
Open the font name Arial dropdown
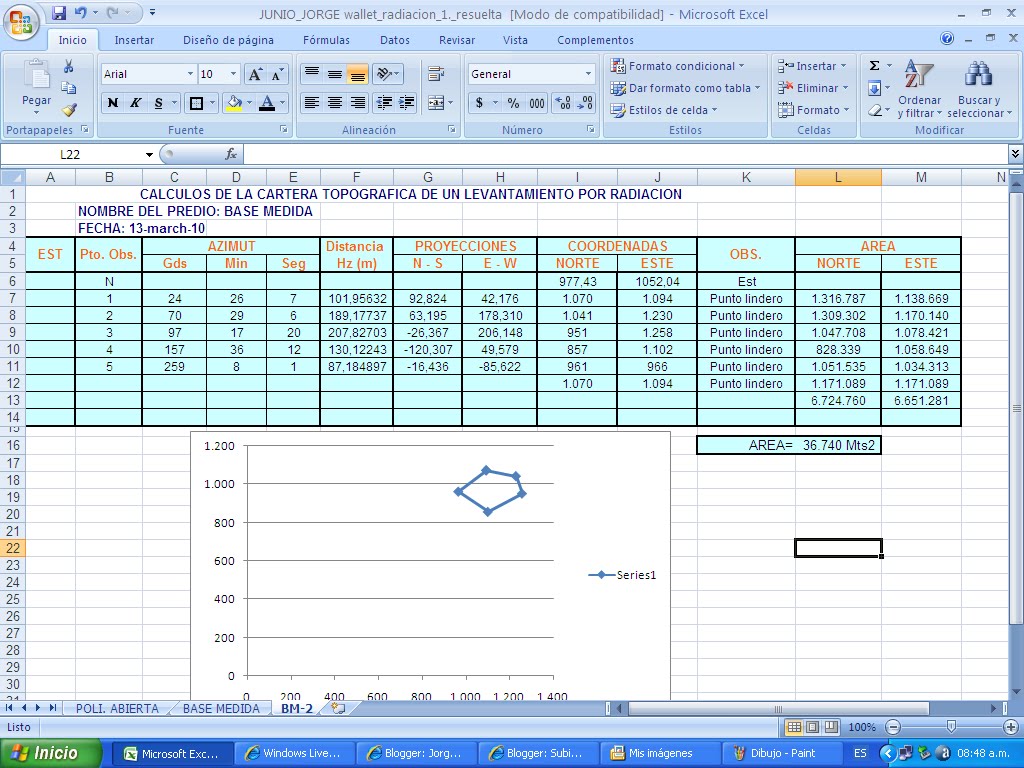click(190, 74)
